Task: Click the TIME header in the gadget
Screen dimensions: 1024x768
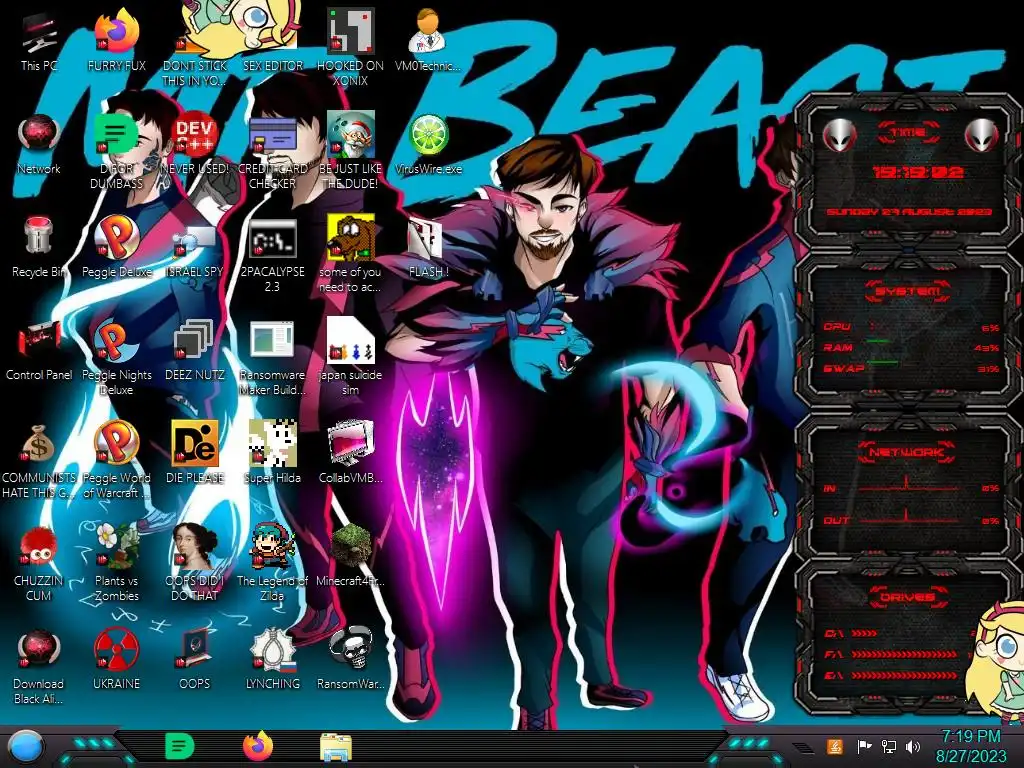Action: pyautogui.click(x=908, y=133)
